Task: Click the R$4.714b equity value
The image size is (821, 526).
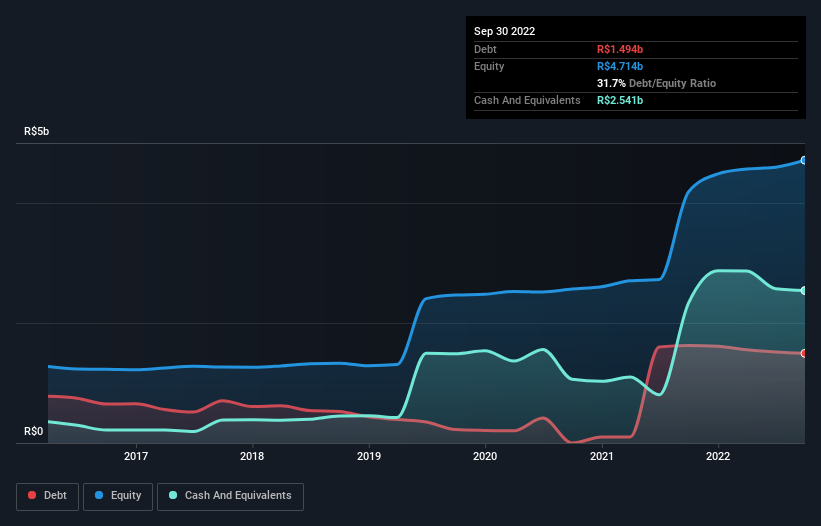Action: (x=620, y=66)
